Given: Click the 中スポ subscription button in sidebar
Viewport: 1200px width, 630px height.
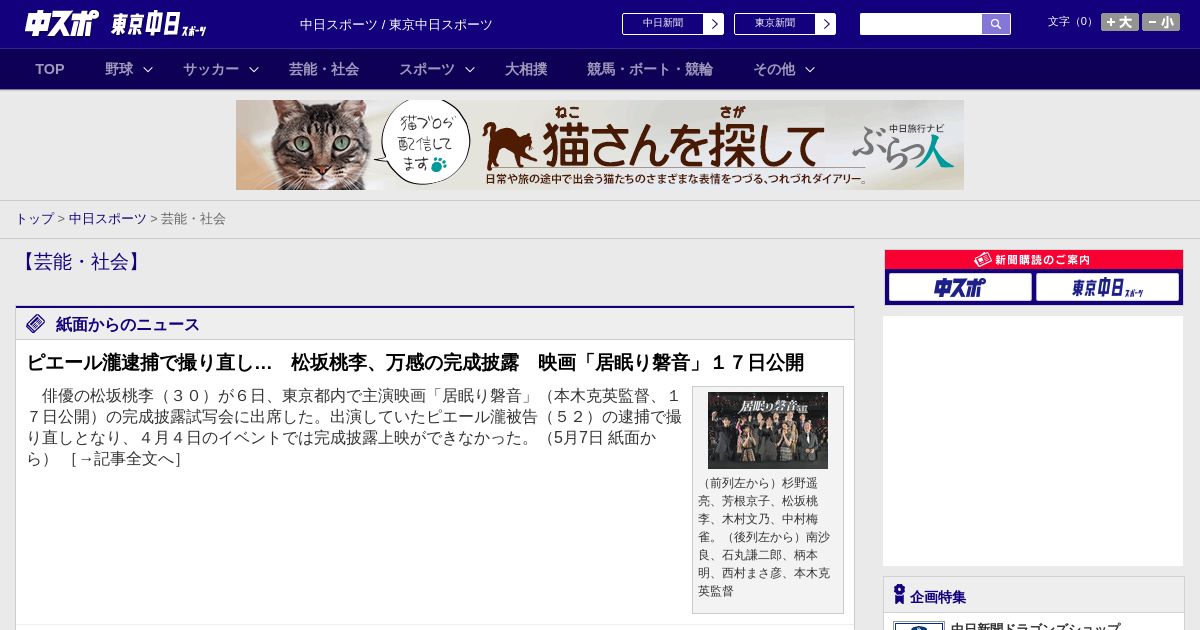Looking at the screenshot, I should point(960,288).
